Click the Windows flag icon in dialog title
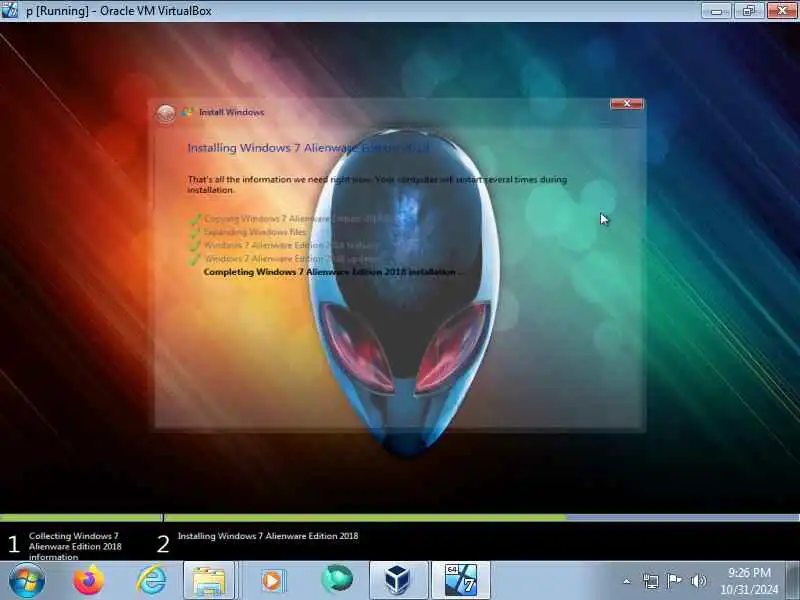Screen dimensions: 800x600 [x=187, y=112]
